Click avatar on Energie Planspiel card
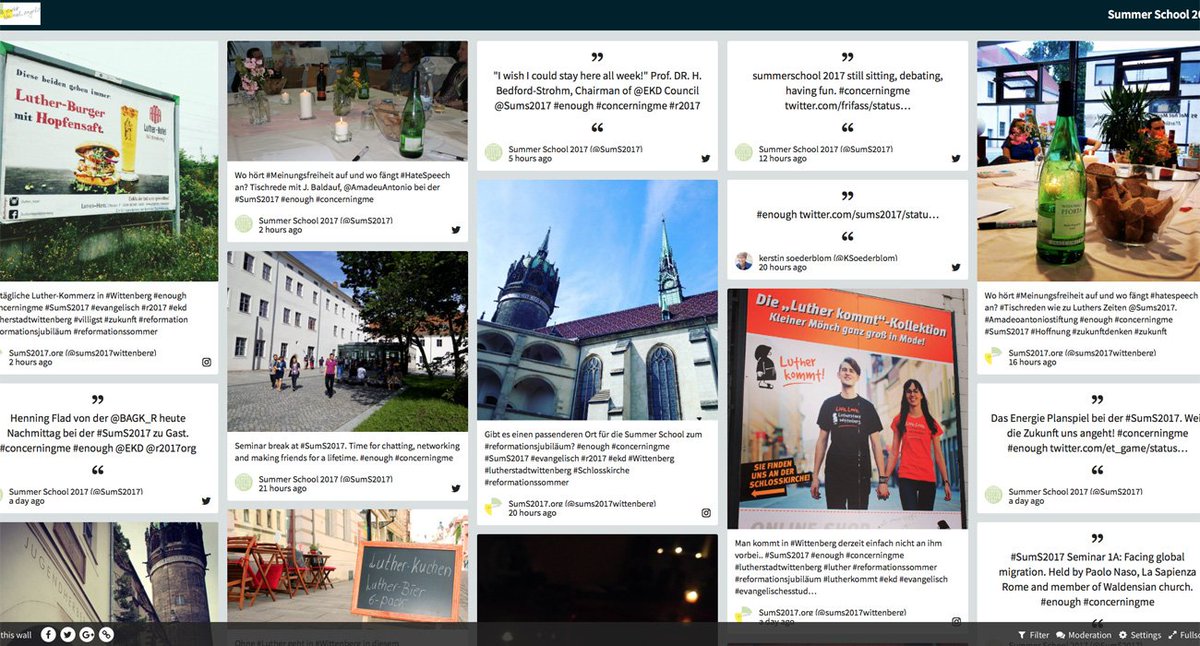The image size is (1200, 646). pos(994,495)
